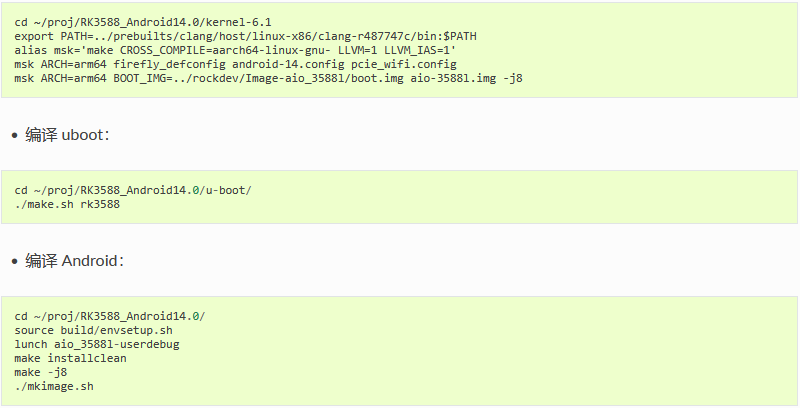The height and width of the screenshot is (408, 800).
Task: Click the firefly_defconfig command line
Action: pyautogui.click(x=235, y=64)
